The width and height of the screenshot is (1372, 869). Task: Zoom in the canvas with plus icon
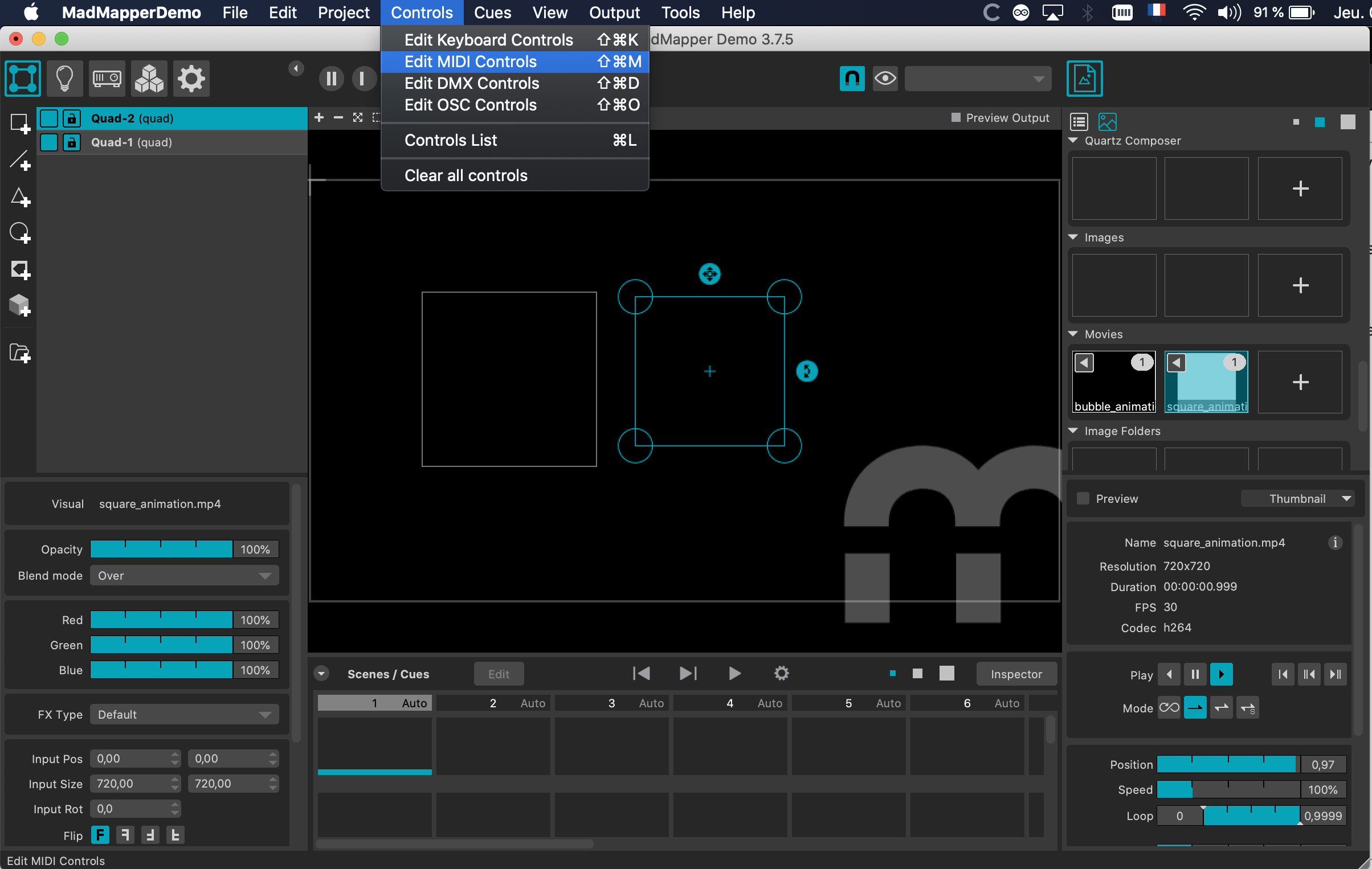[319, 117]
